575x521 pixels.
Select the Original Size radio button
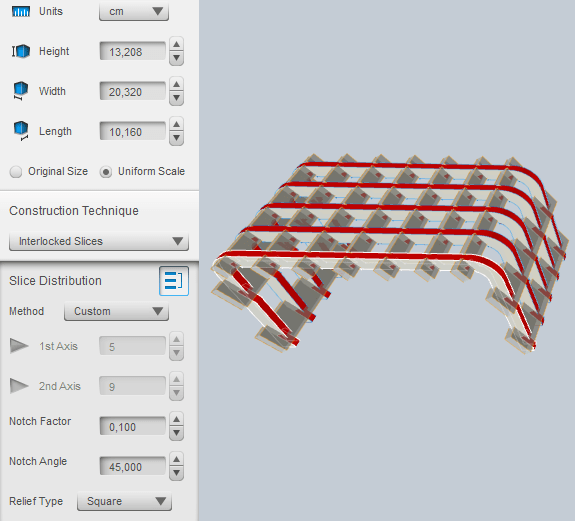click(x=16, y=172)
